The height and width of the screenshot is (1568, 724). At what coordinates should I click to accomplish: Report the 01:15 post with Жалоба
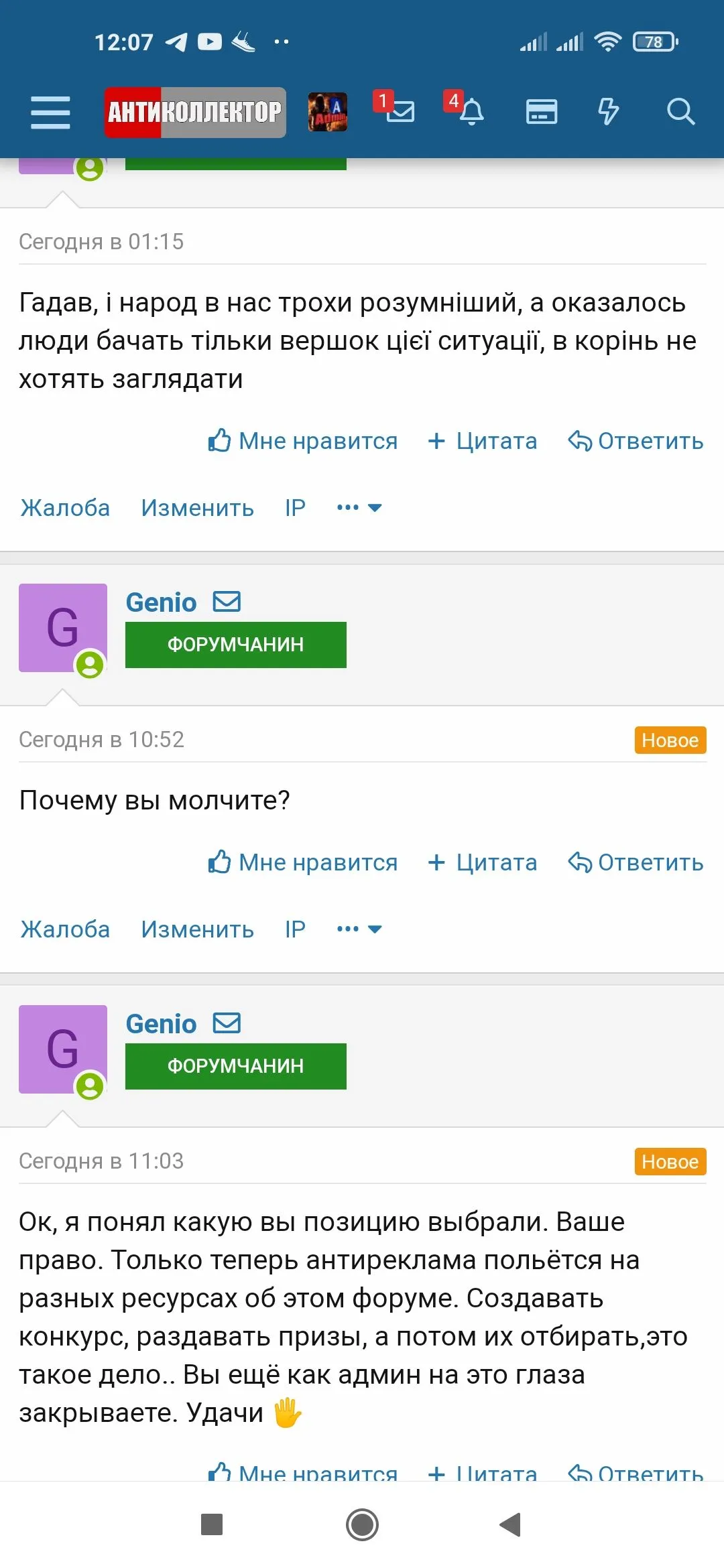click(65, 508)
